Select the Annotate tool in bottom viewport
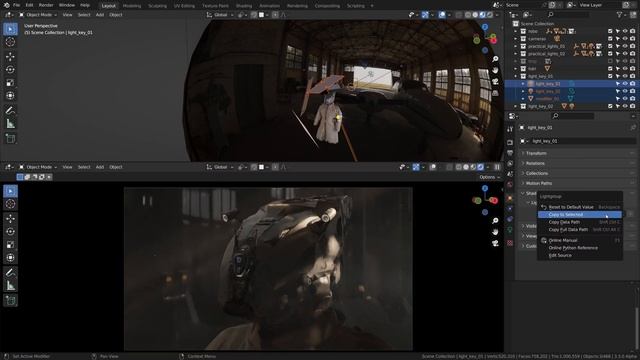This screenshot has height=360, width=640. coord(10,272)
